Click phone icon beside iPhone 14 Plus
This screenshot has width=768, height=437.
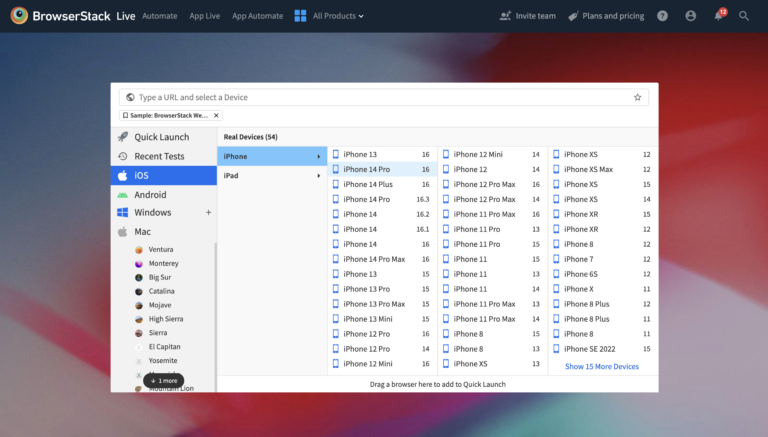click(336, 184)
